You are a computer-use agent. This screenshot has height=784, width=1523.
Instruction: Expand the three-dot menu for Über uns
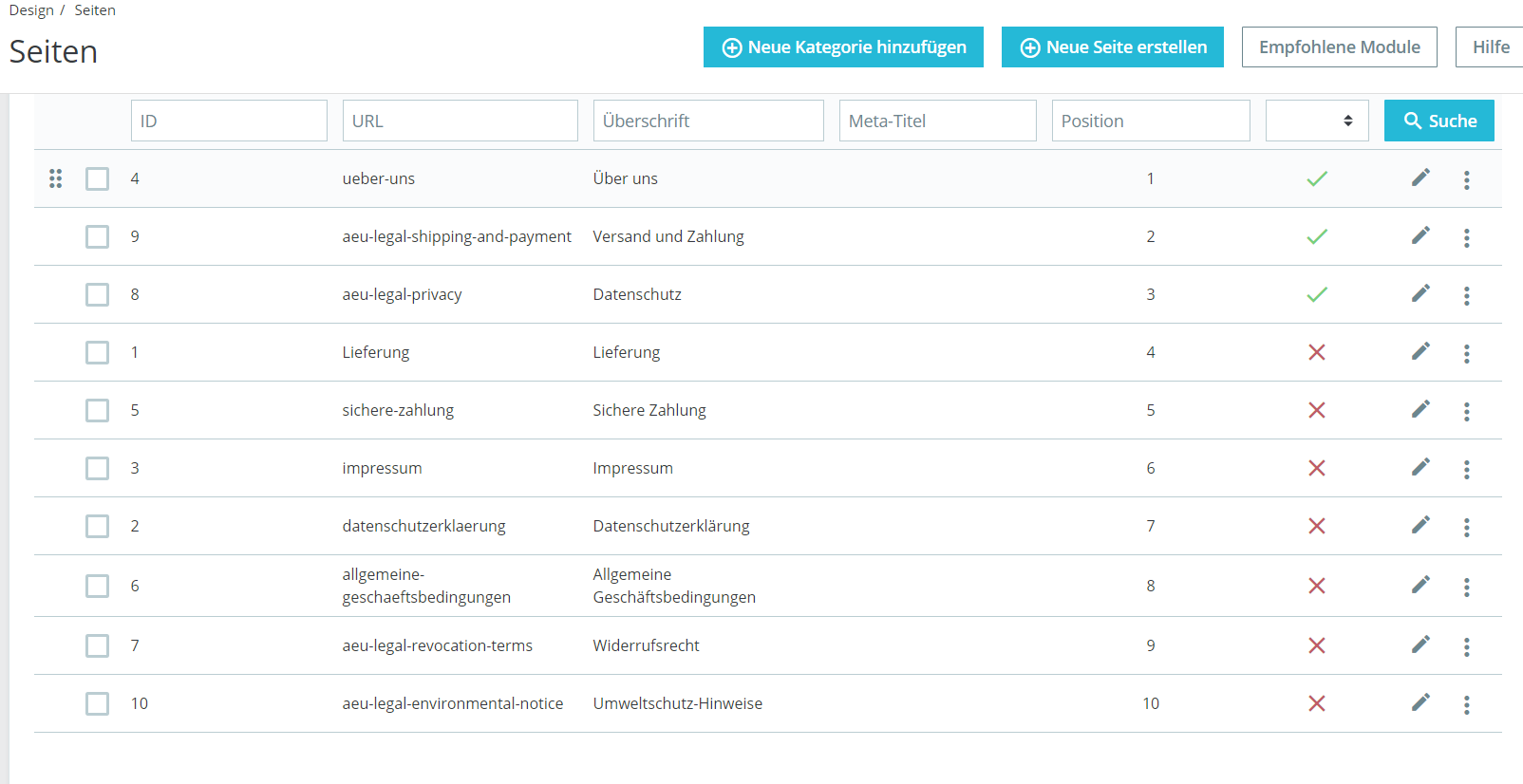click(x=1467, y=179)
